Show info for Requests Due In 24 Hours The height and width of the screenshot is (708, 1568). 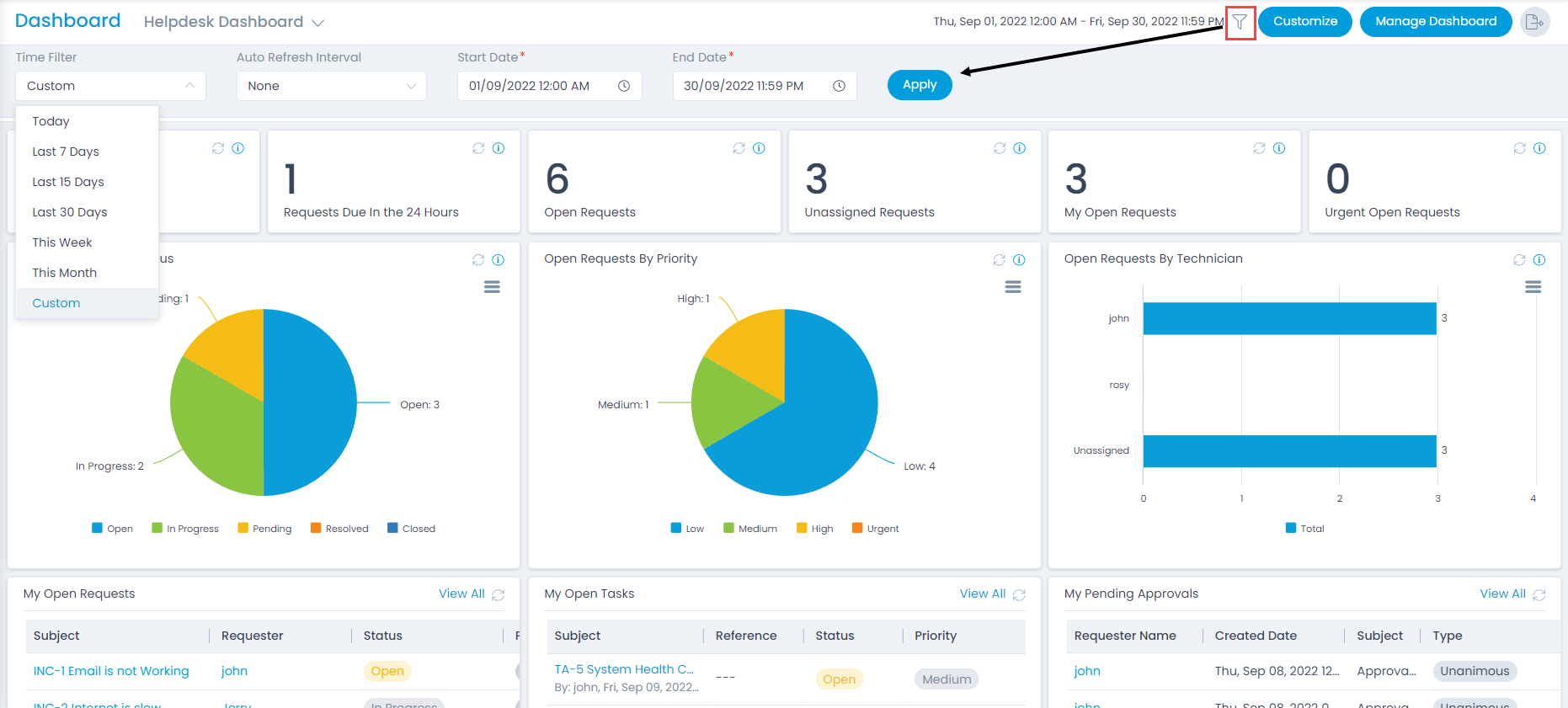click(x=499, y=148)
